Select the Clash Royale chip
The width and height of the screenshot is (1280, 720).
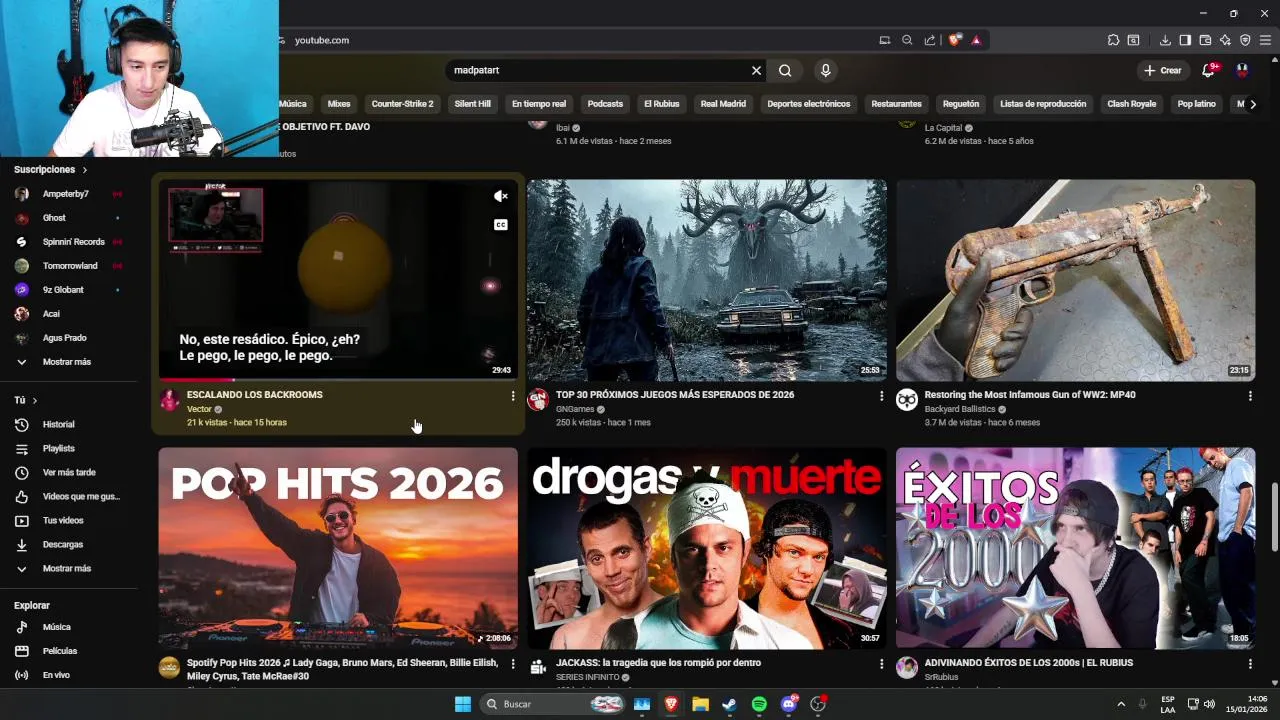(1131, 104)
